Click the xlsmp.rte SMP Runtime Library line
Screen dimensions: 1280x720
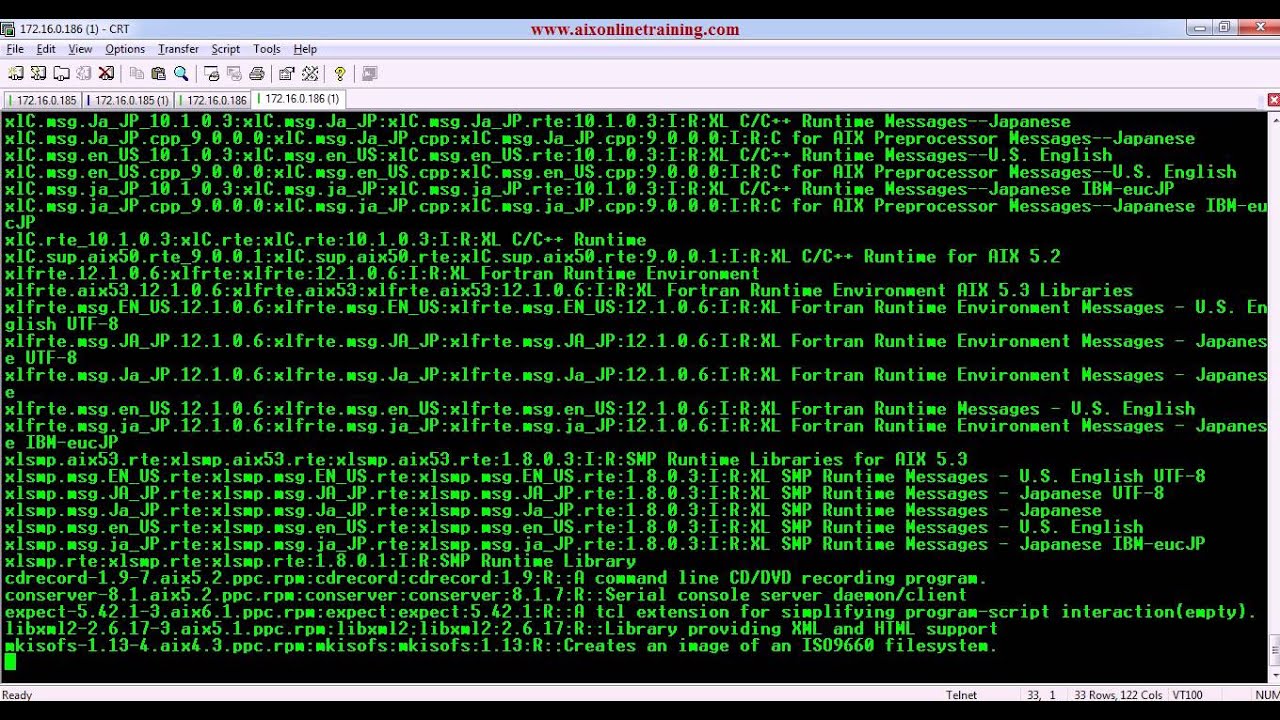click(x=320, y=561)
